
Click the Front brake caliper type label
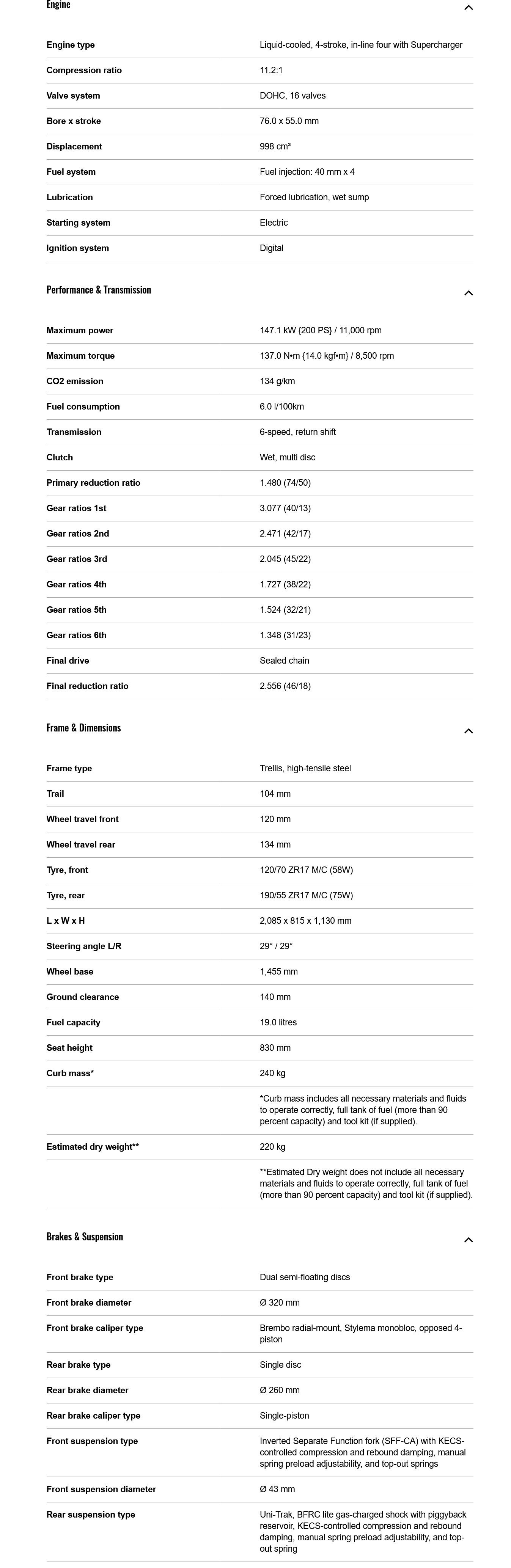click(x=94, y=1328)
